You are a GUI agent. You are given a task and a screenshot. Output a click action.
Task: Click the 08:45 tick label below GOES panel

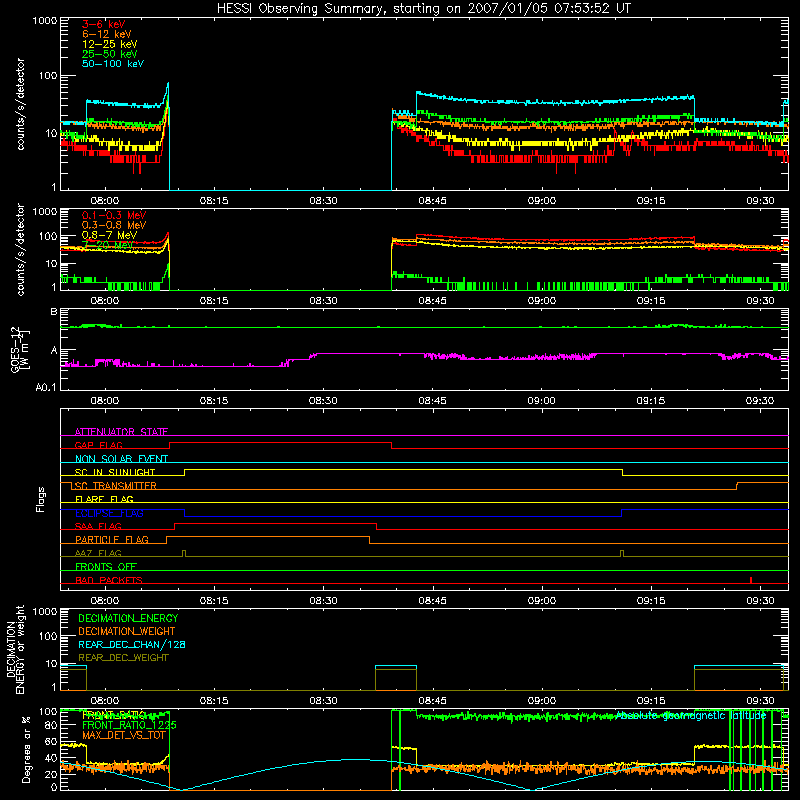click(432, 401)
